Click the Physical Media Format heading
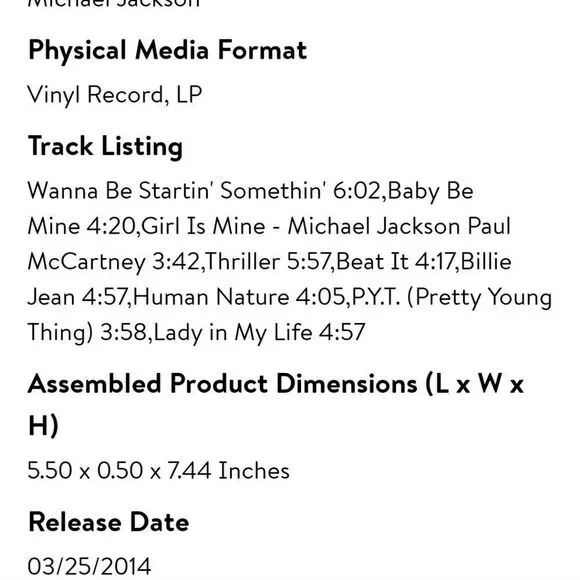The height and width of the screenshot is (580, 580). (x=167, y=51)
